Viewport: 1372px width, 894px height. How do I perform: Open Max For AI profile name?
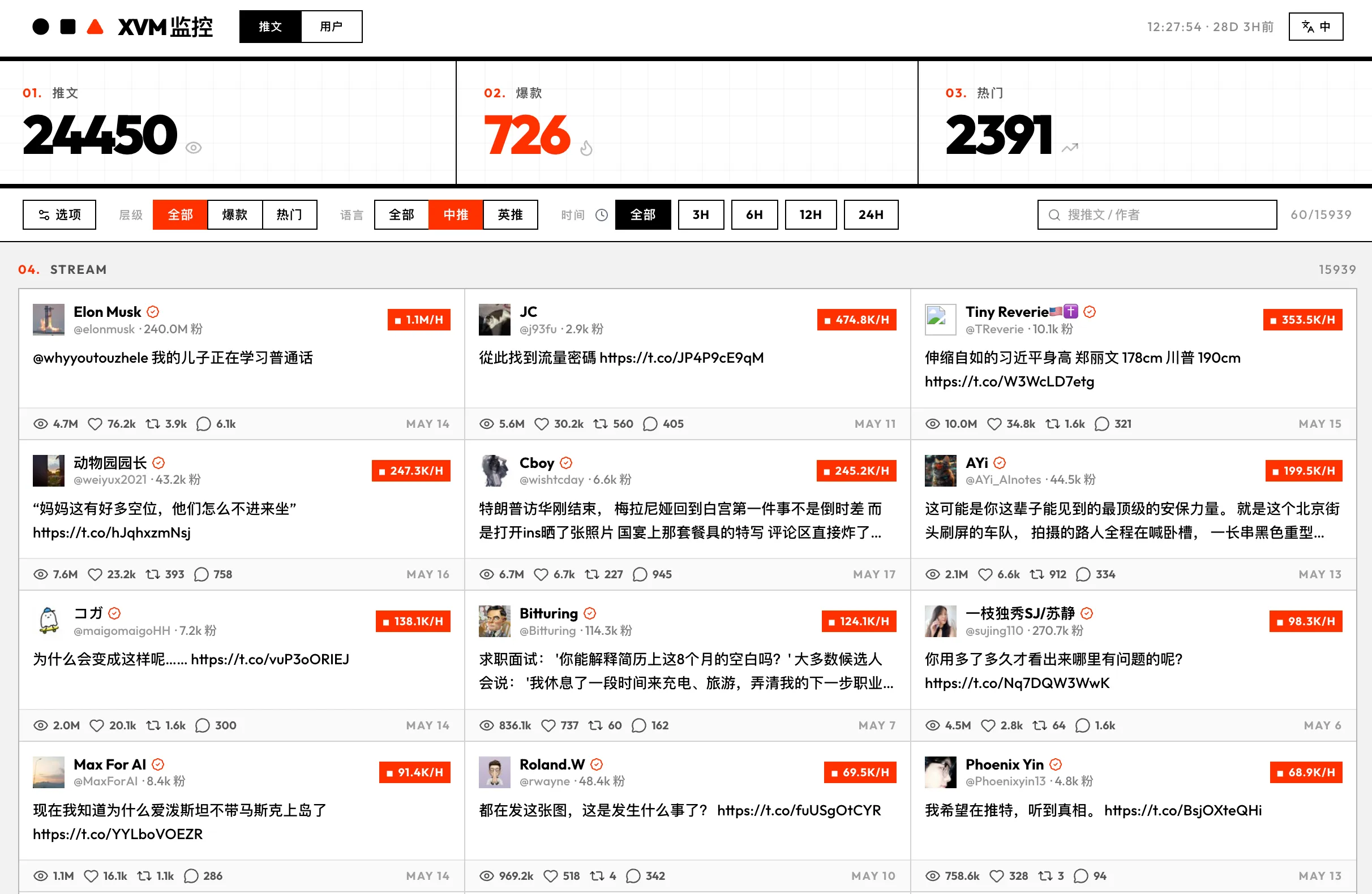tap(110, 764)
